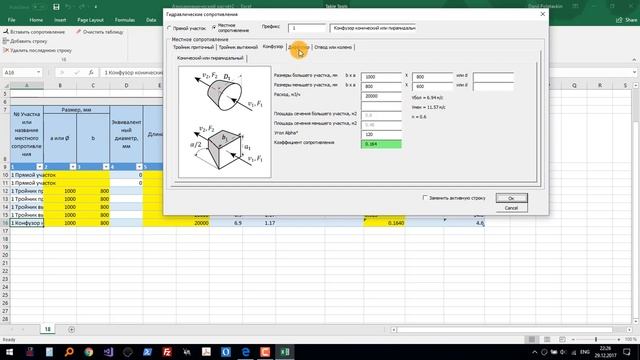Image resolution: width=640 pixels, height=360 pixels.
Task: Click the Префикс input field containing 1
Action: click(307, 28)
